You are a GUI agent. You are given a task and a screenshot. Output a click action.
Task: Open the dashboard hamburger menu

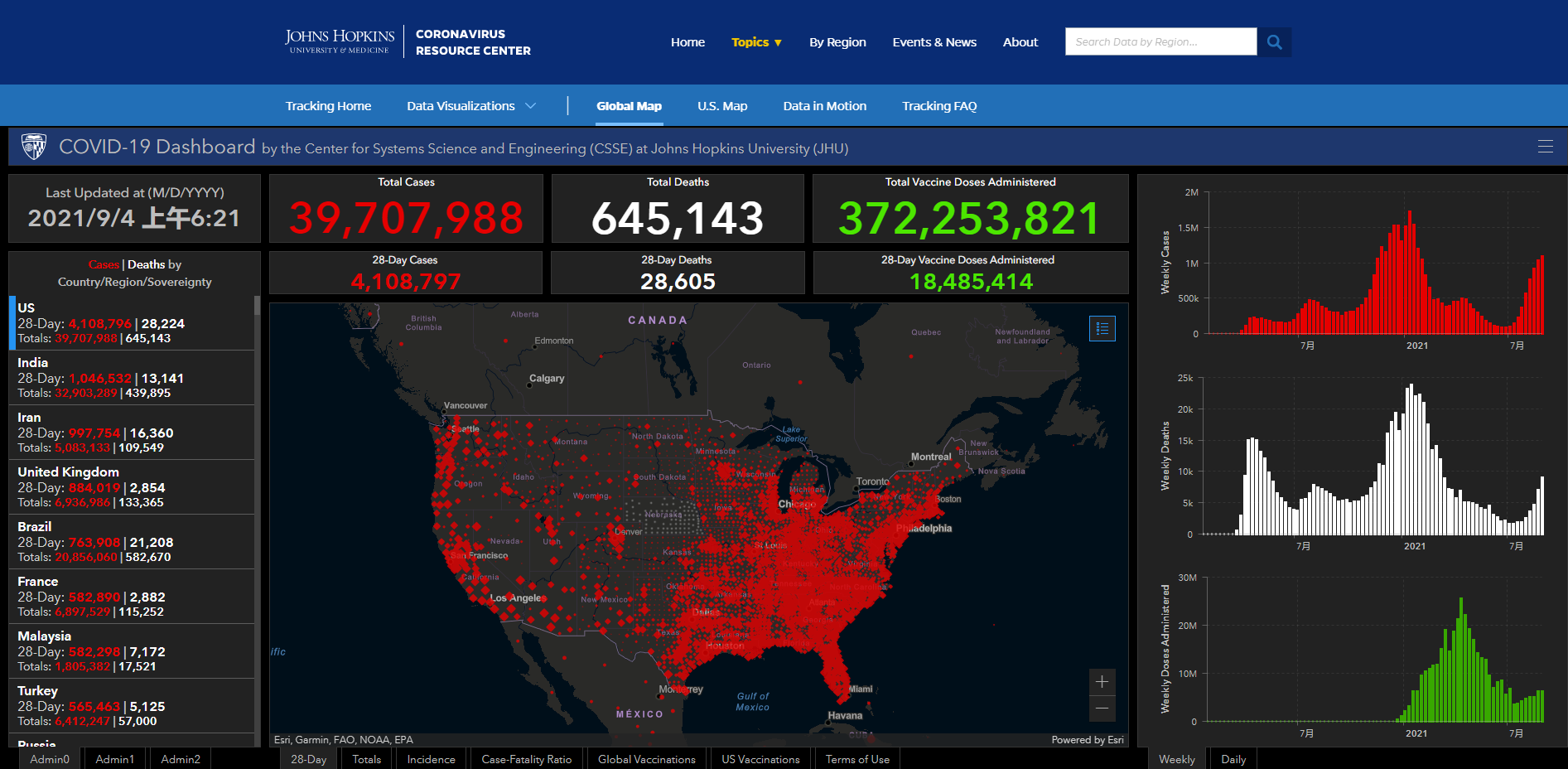pyautogui.click(x=1545, y=147)
